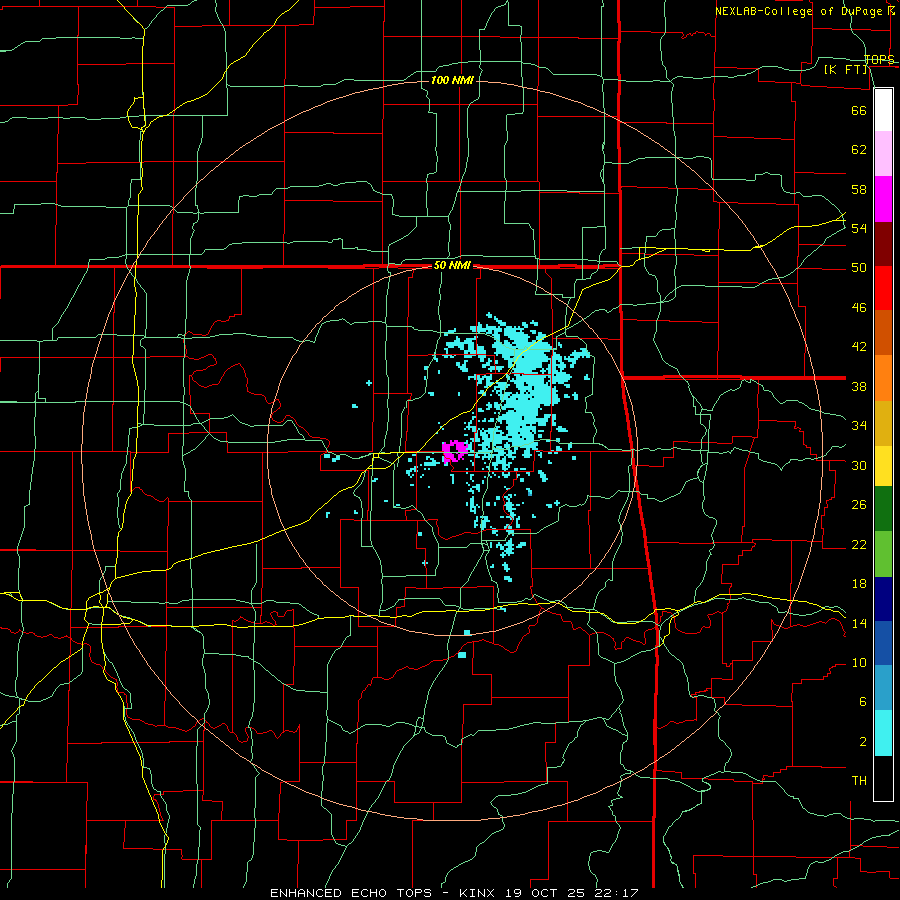Click the '100 NMI' range ring label
Screen dimensions: 900x900
[452, 80]
